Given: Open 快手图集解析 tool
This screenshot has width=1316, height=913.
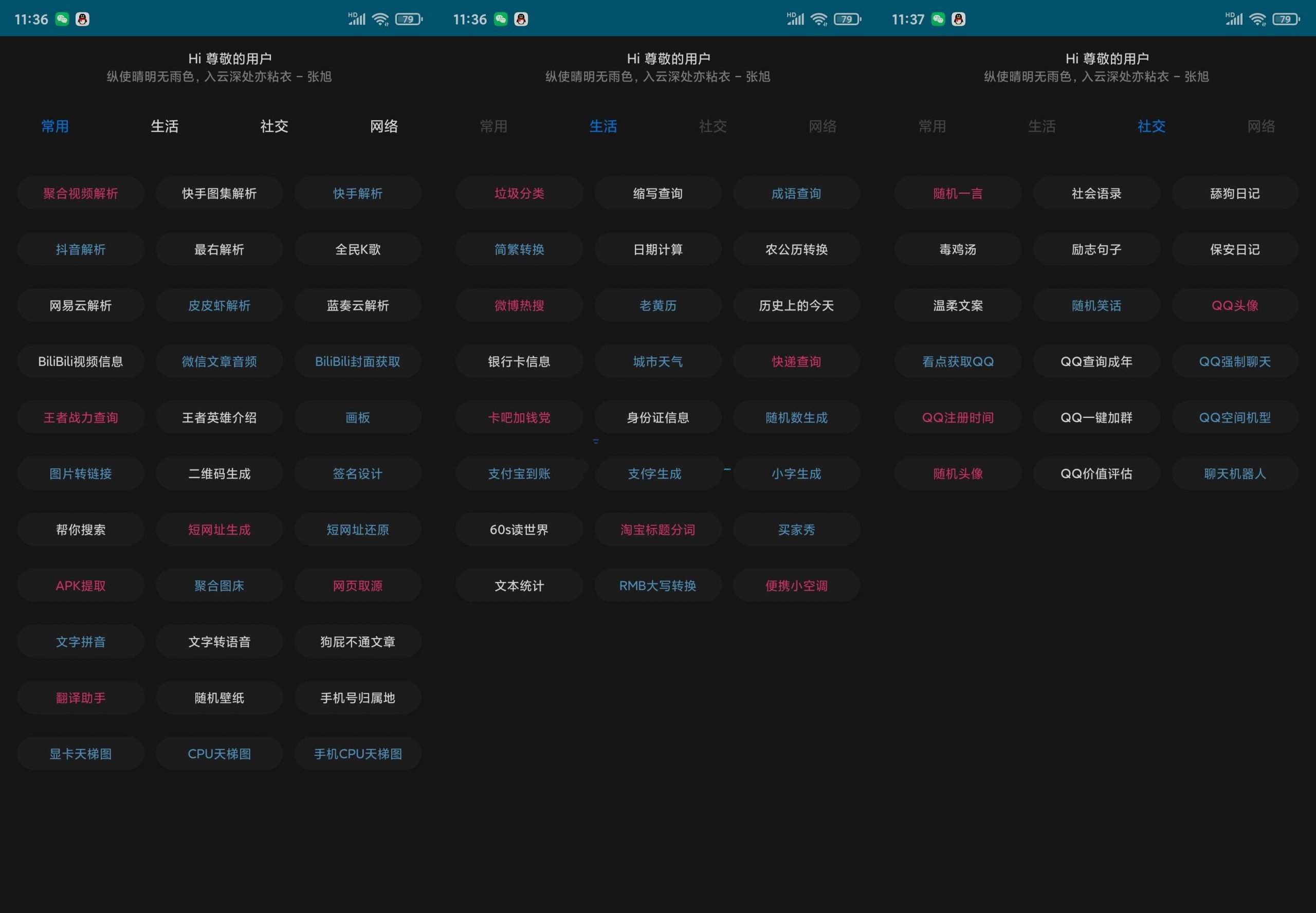Looking at the screenshot, I should click(220, 193).
